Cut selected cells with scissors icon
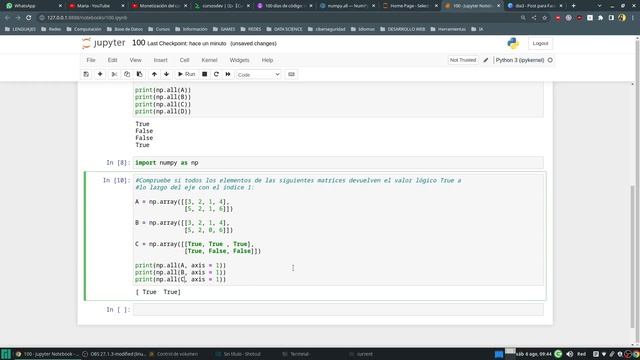 (x=114, y=74)
